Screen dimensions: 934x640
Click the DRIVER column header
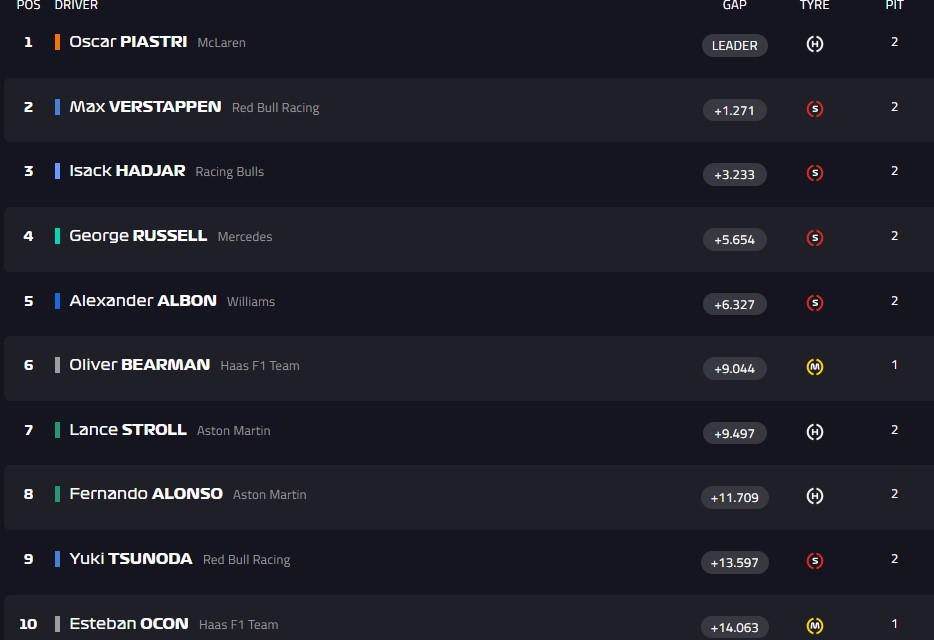click(x=76, y=5)
